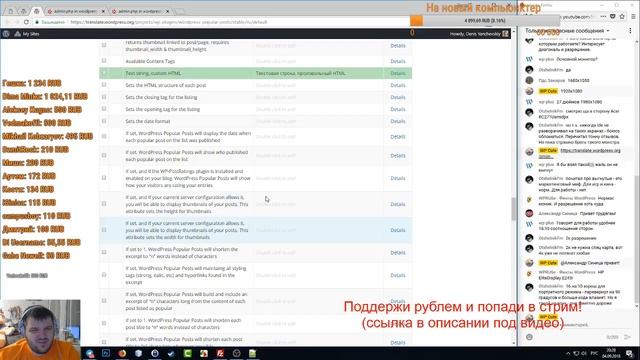Open Details for 'Available Content Tags'

coord(398,61)
